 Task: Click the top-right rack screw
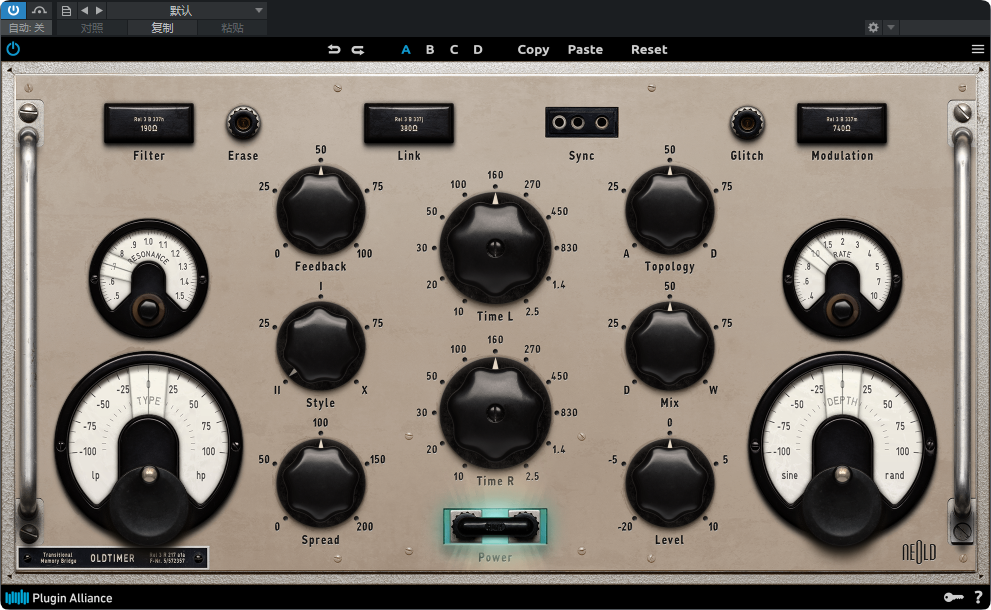tap(962, 113)
